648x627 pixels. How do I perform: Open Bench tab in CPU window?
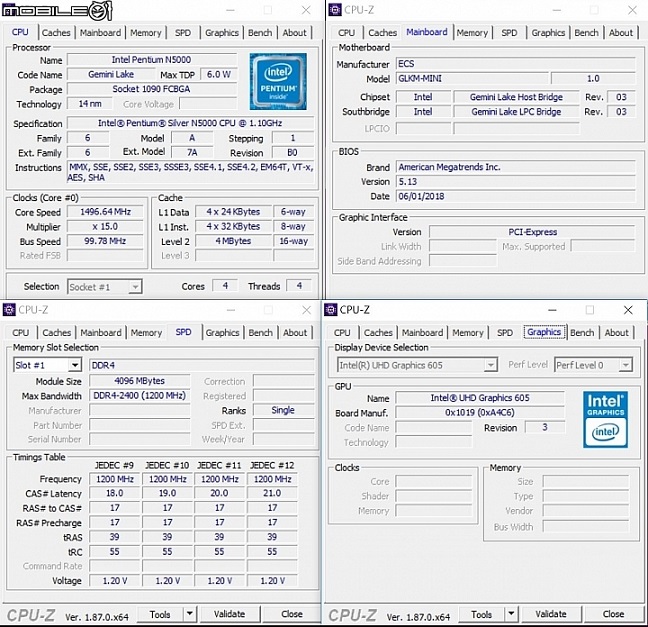pyautogui.click(x=260, y=33)
